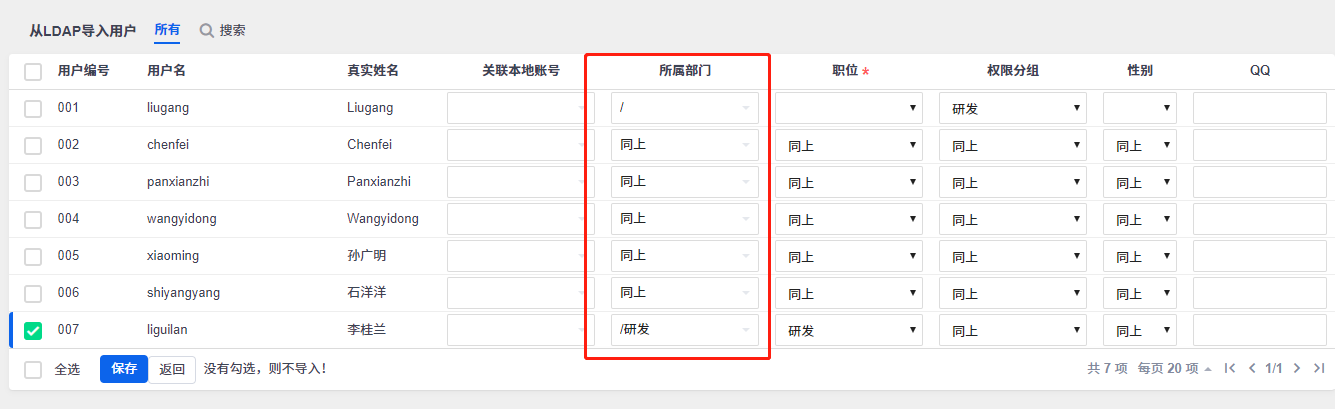Image resolution: width=1335 pixels, height=409 pixels.
Task: Click the 返回 button
Action: point(172,369)
